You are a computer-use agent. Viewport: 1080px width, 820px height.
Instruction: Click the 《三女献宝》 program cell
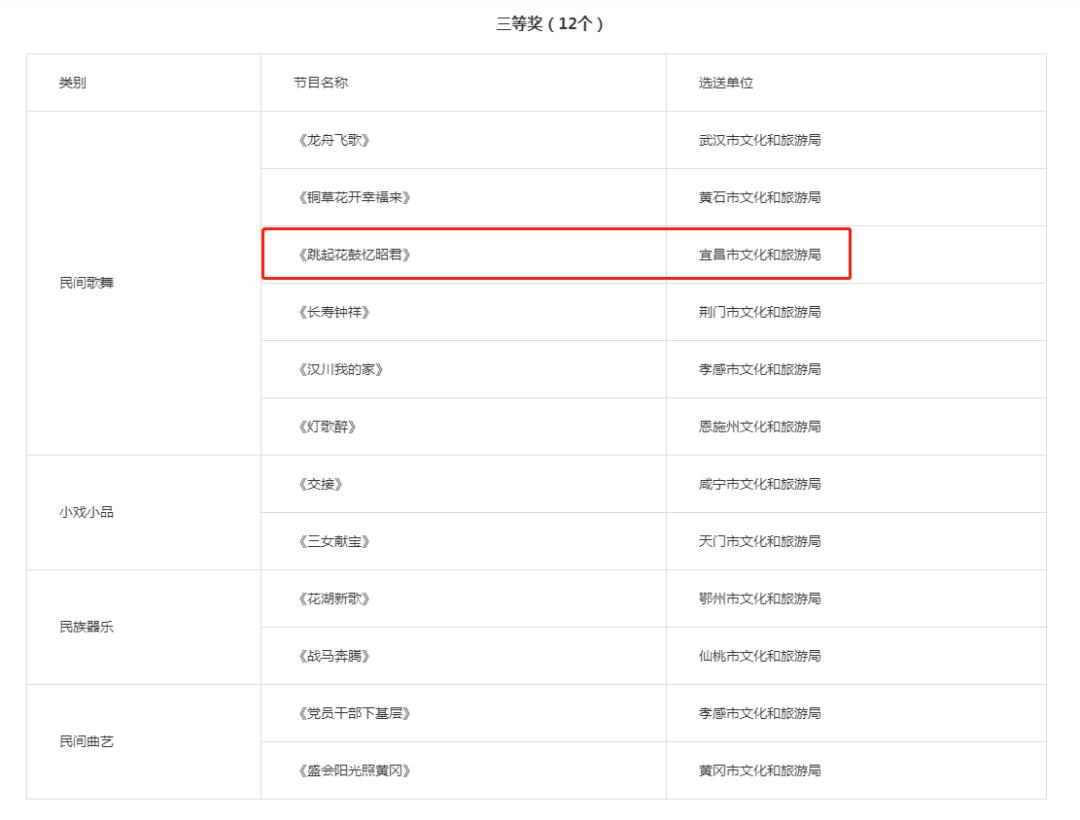tap(334, 541)
